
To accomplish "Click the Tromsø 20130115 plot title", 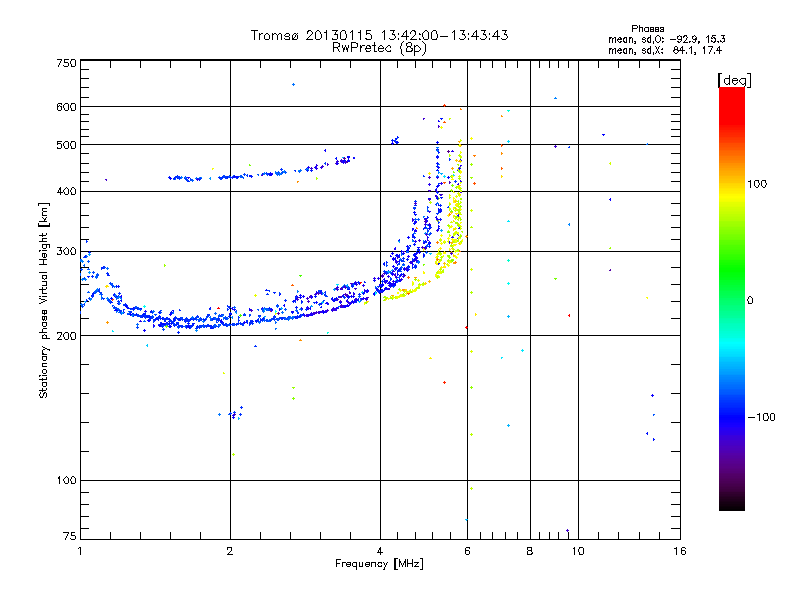I will (x=379, y=35).
